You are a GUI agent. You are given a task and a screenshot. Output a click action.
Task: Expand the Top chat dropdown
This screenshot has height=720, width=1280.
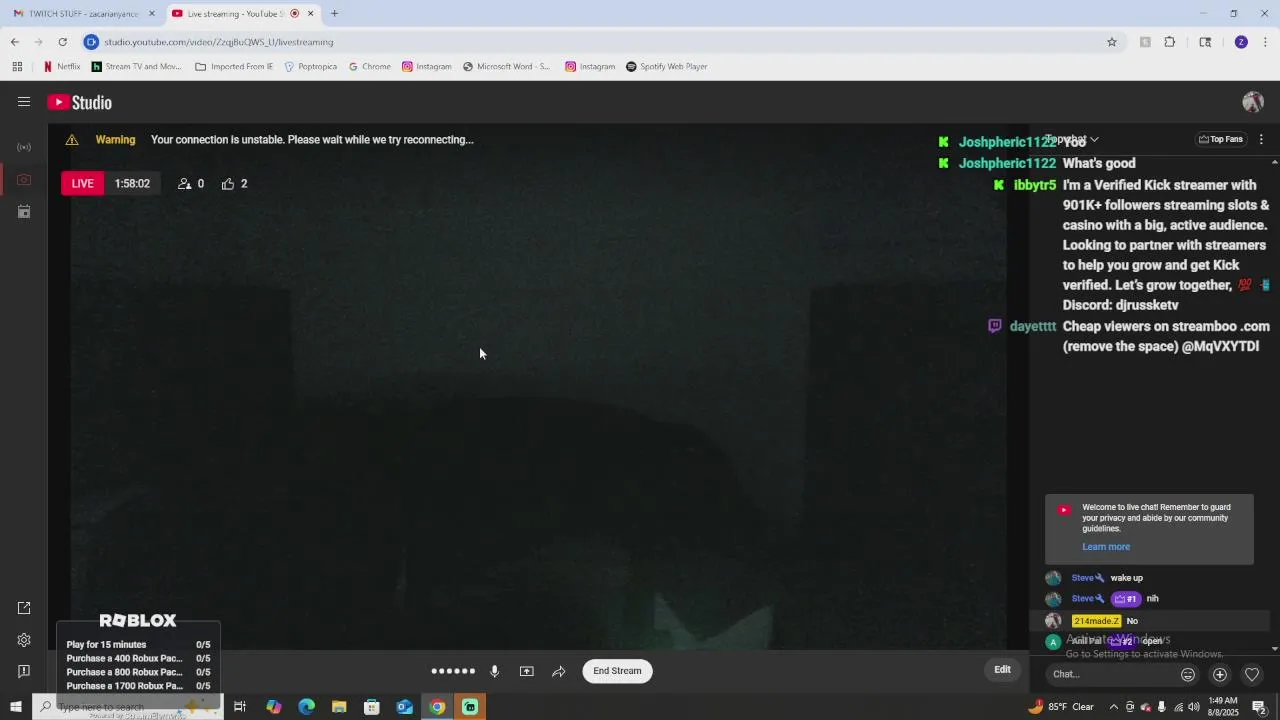point(1072,139)
